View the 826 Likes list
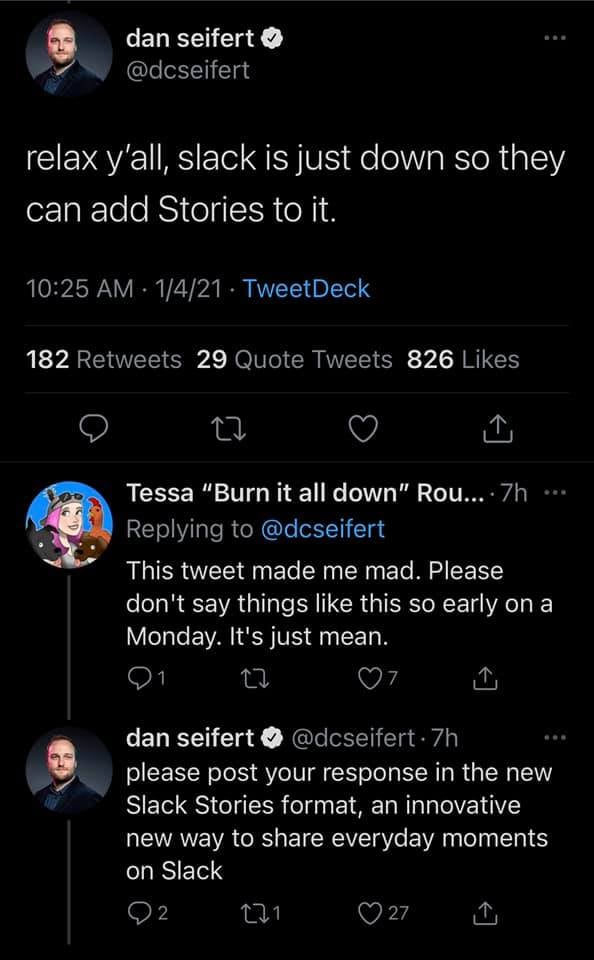The width and height of the screenshot is (594, 960). pyautogui.click(x=460, y=357)
